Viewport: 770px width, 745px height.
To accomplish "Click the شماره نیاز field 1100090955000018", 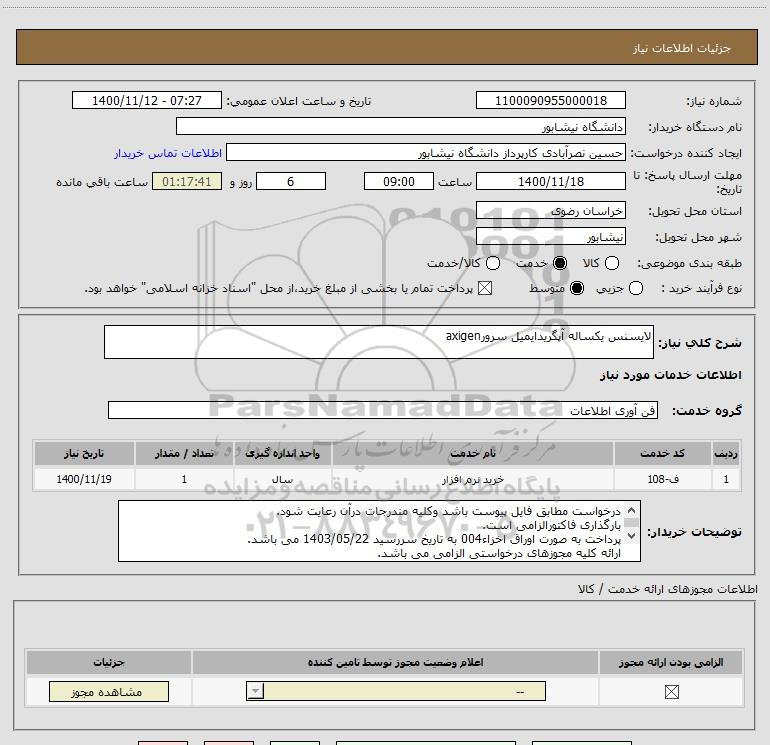I will pos(550,100).
